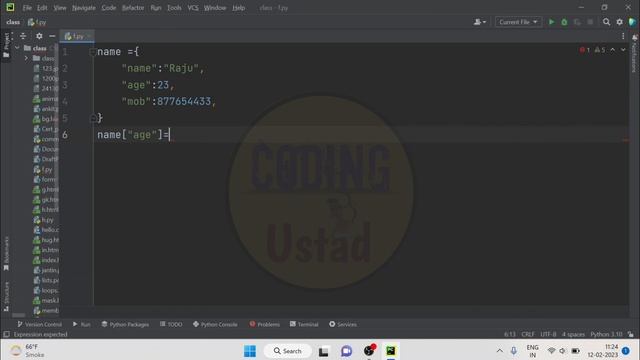The width and height of the screenshot is (640, 360).
Task: Click the Expand/Collapse all icon in Project panel
Action: point(23,36)
